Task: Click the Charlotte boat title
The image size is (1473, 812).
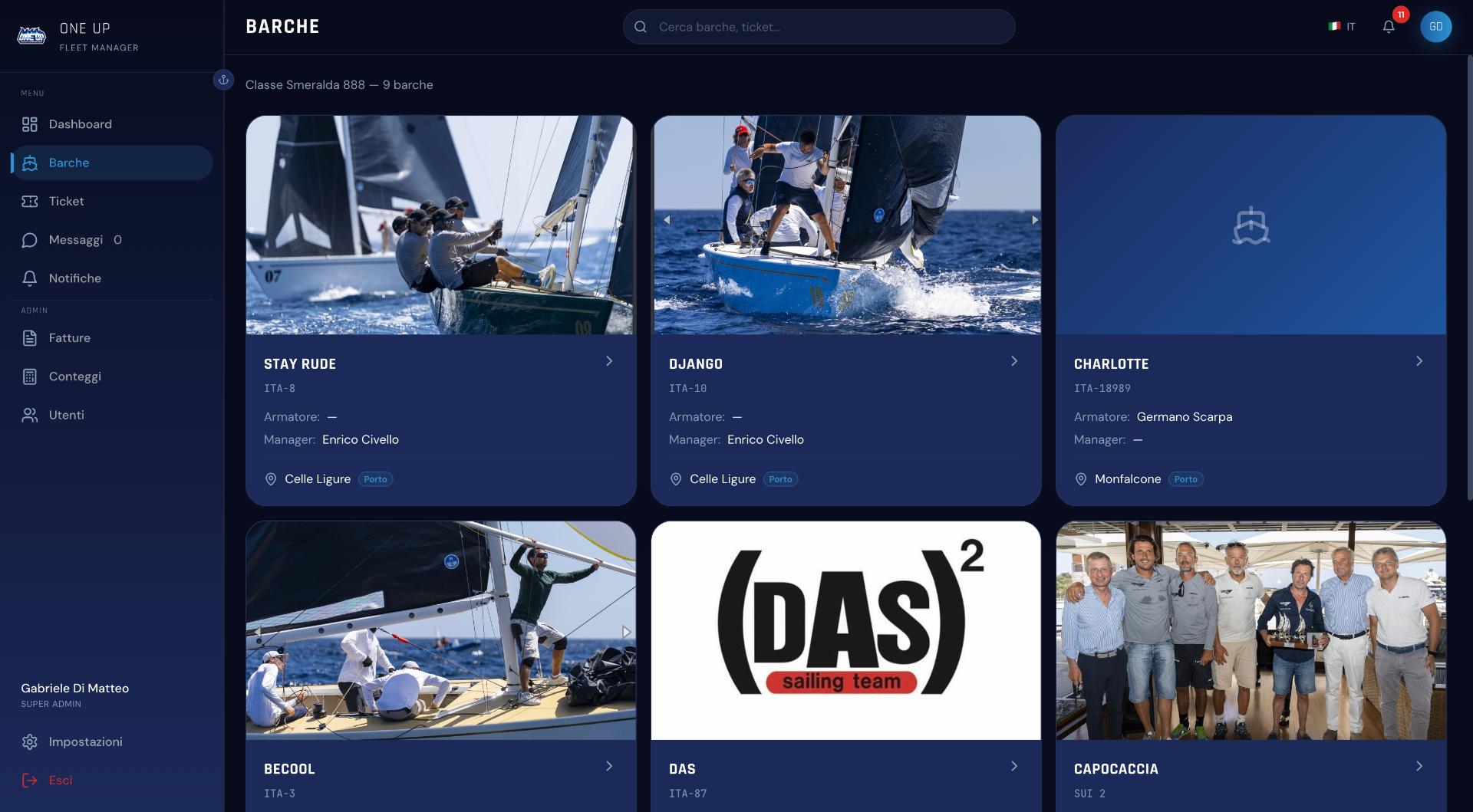Action: pos(1112,364)
